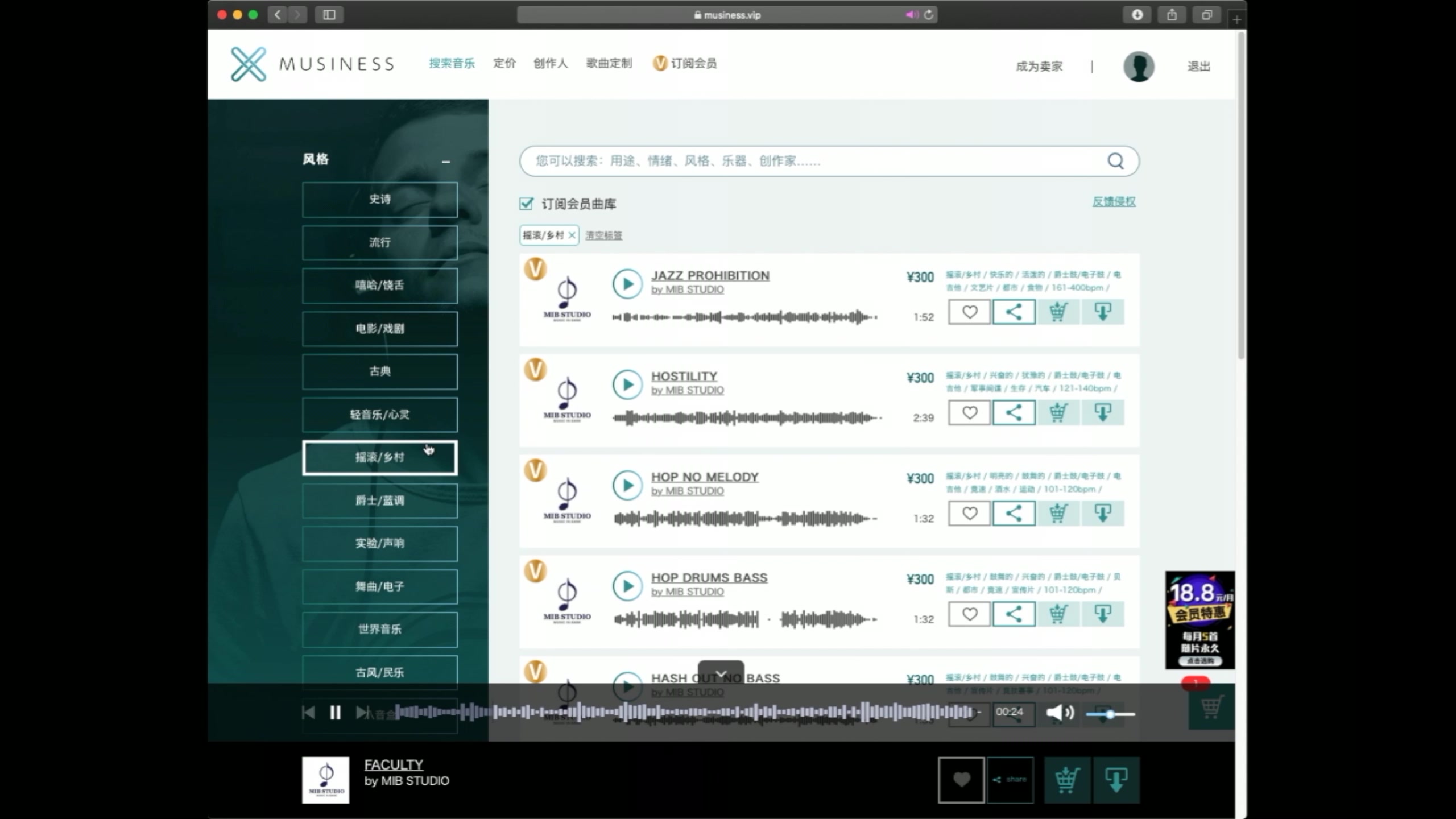Download the JAZZ PROHIBITION track

point(1102,312)
